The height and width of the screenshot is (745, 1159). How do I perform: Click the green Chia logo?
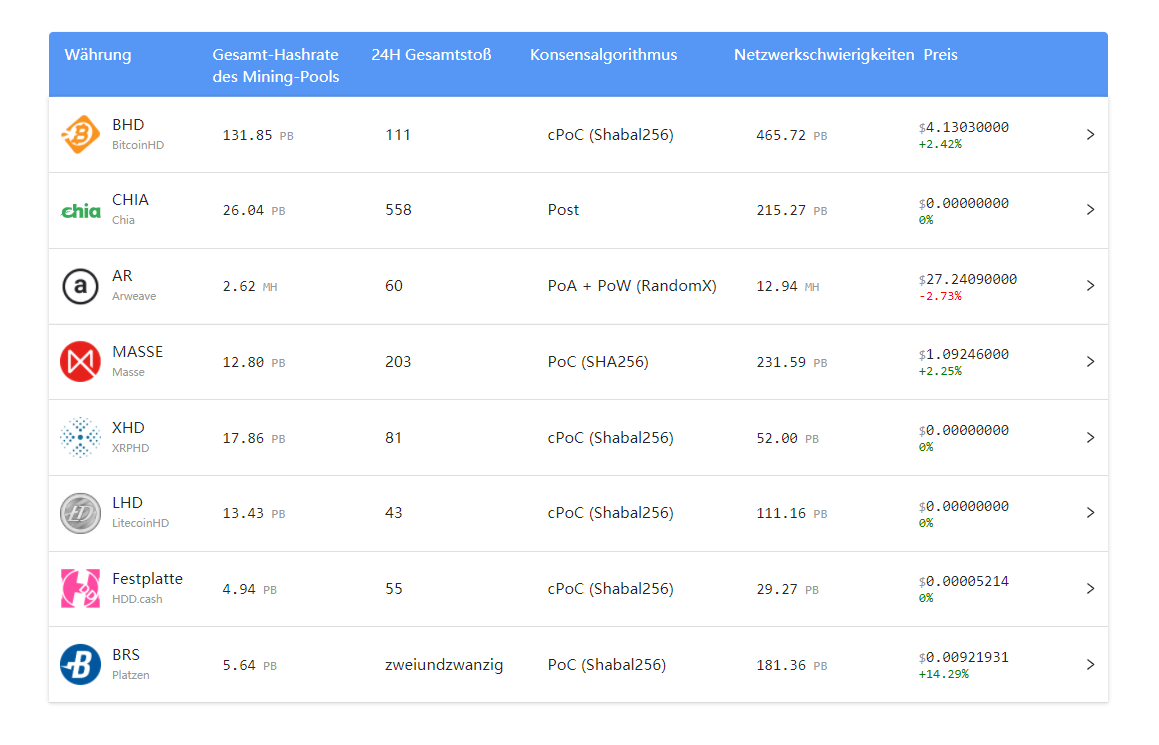[80, 211]
